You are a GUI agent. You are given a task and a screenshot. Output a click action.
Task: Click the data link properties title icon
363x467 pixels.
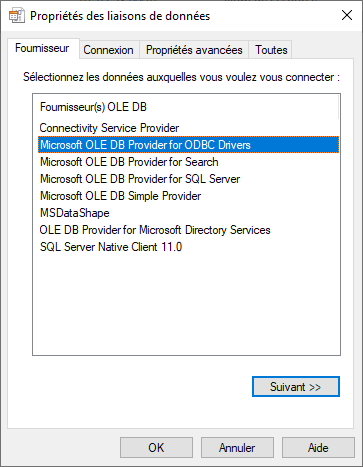[17, 16]
